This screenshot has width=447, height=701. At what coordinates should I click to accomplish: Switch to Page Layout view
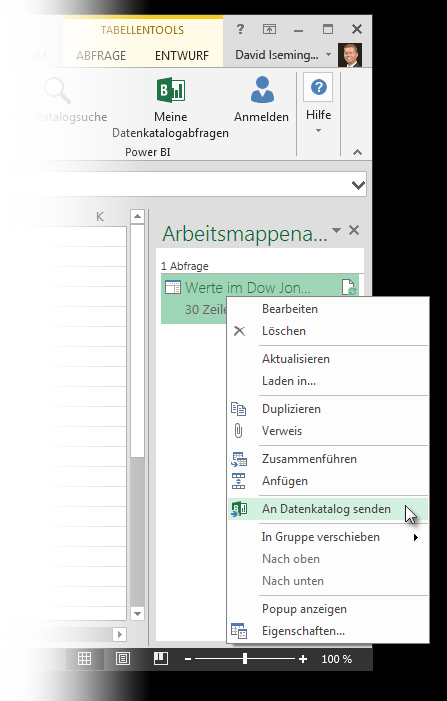coord(122,659)
